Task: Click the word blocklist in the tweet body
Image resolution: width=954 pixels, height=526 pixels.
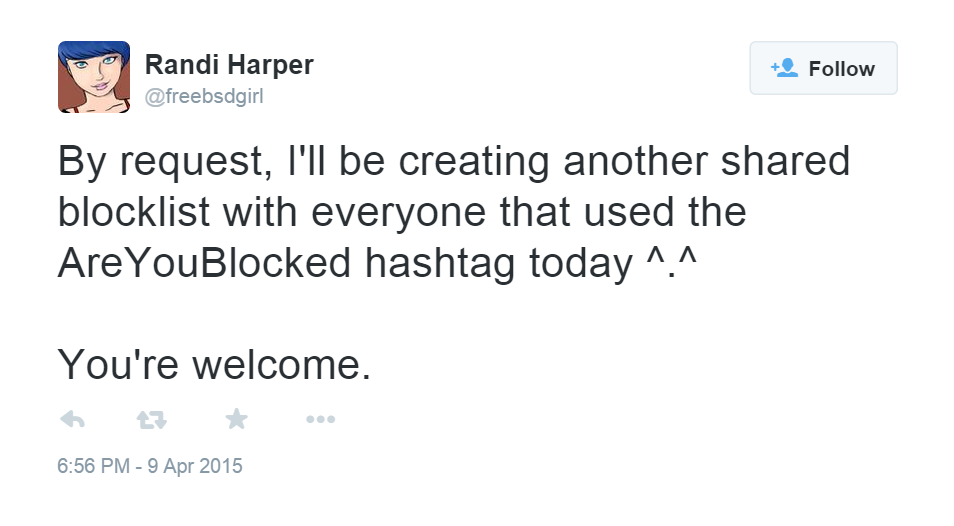Action: [x=134, y=212]
